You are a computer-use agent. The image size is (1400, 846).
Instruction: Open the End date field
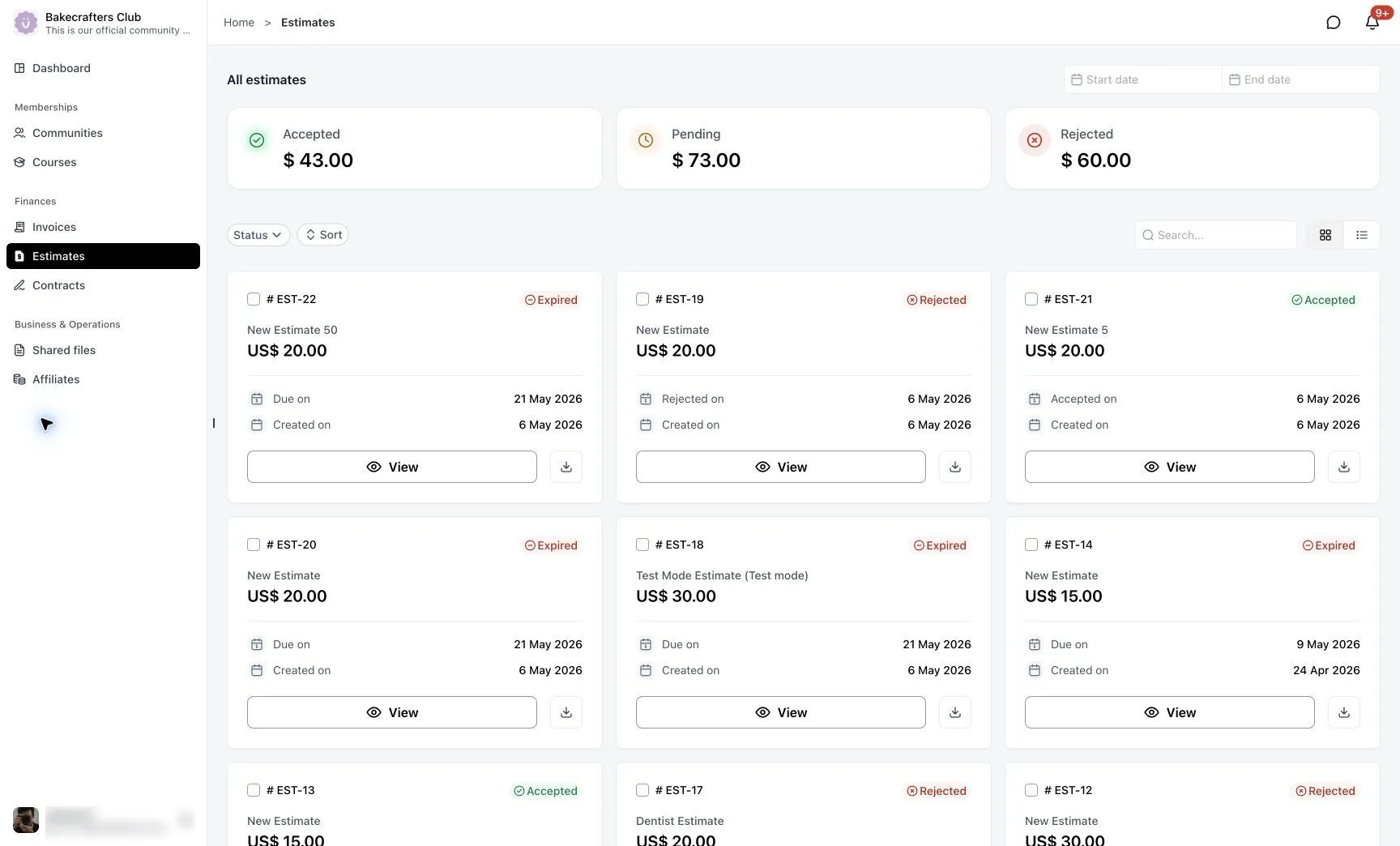tap(1300, 79)
